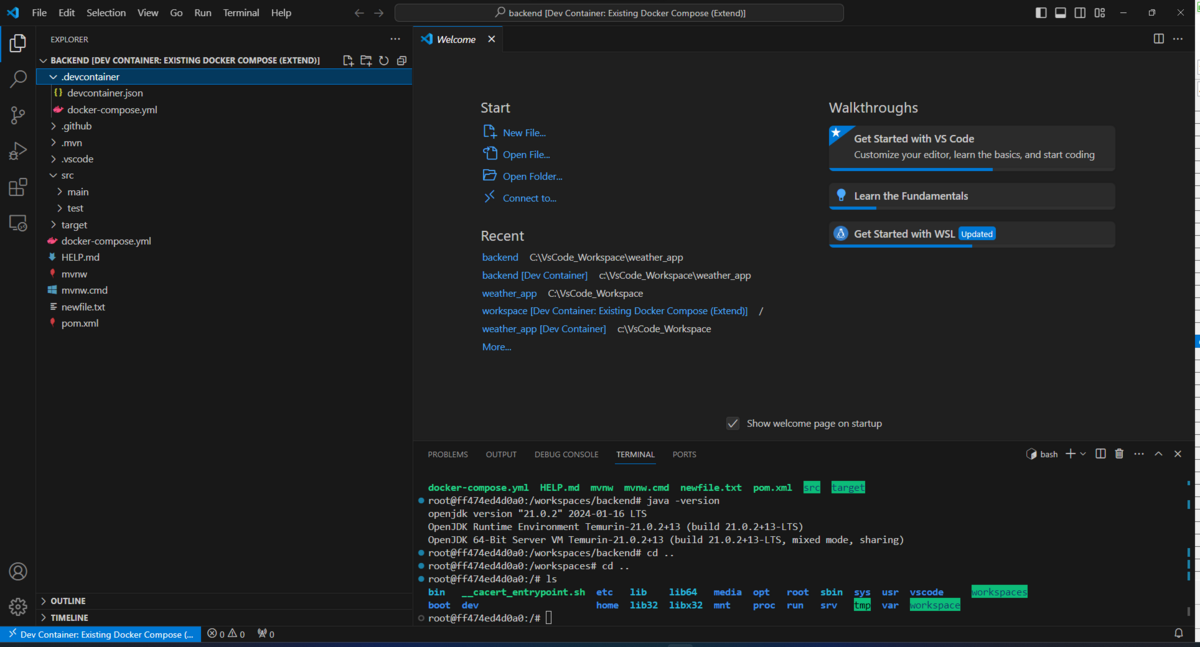Open editor more actions ellipsis

click(1180, 39)
